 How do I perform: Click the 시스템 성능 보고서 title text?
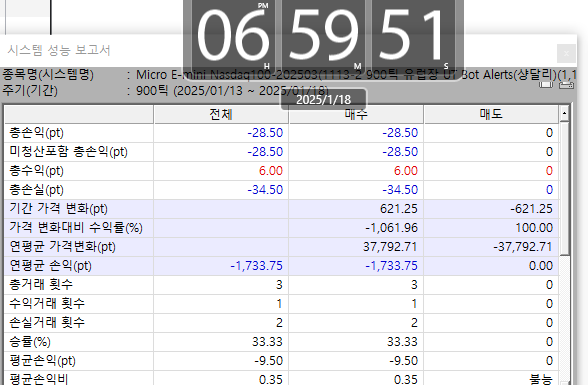click(x=58, y=50)
